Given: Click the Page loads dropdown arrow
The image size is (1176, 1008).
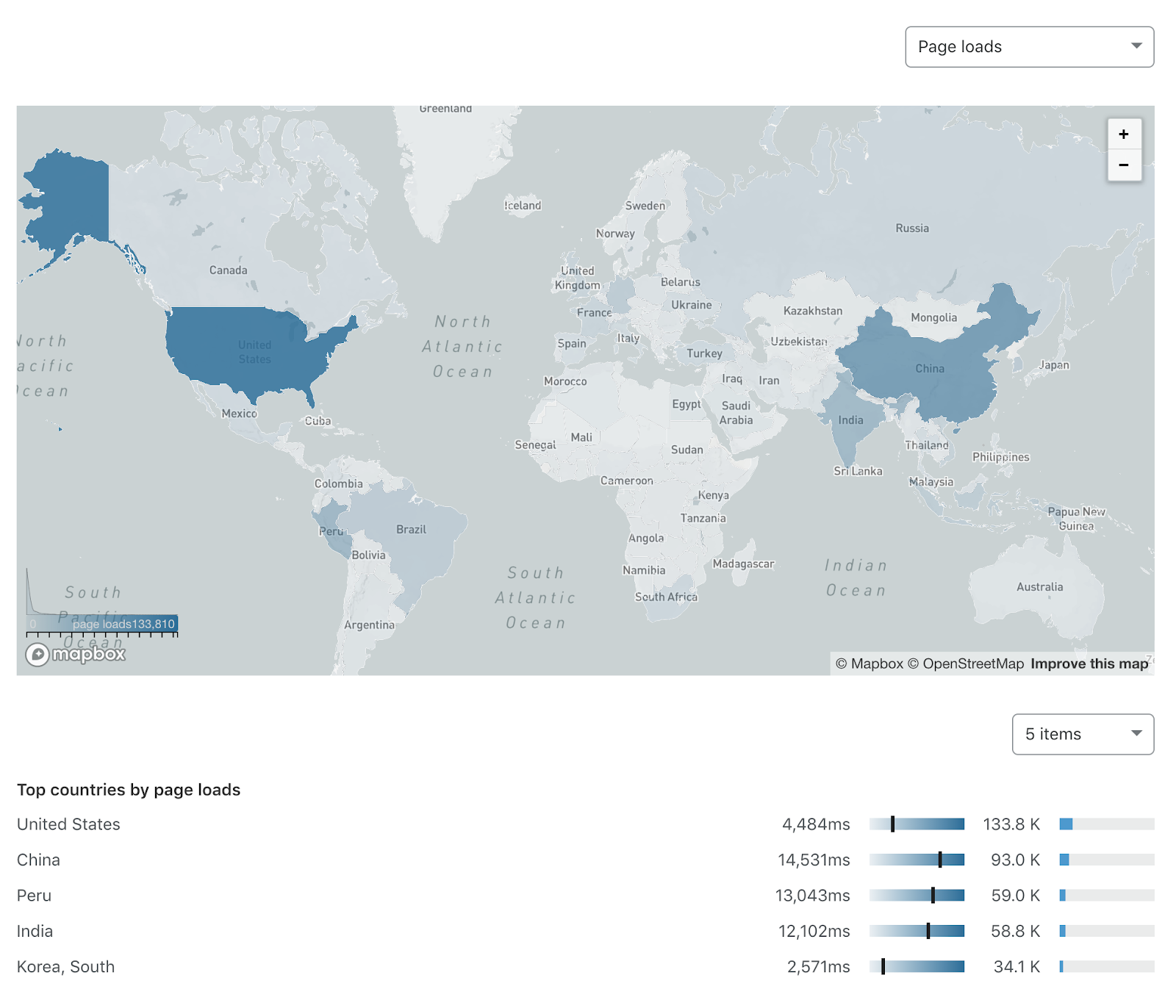Looking at the screenshot, I should coord(1136,46).
